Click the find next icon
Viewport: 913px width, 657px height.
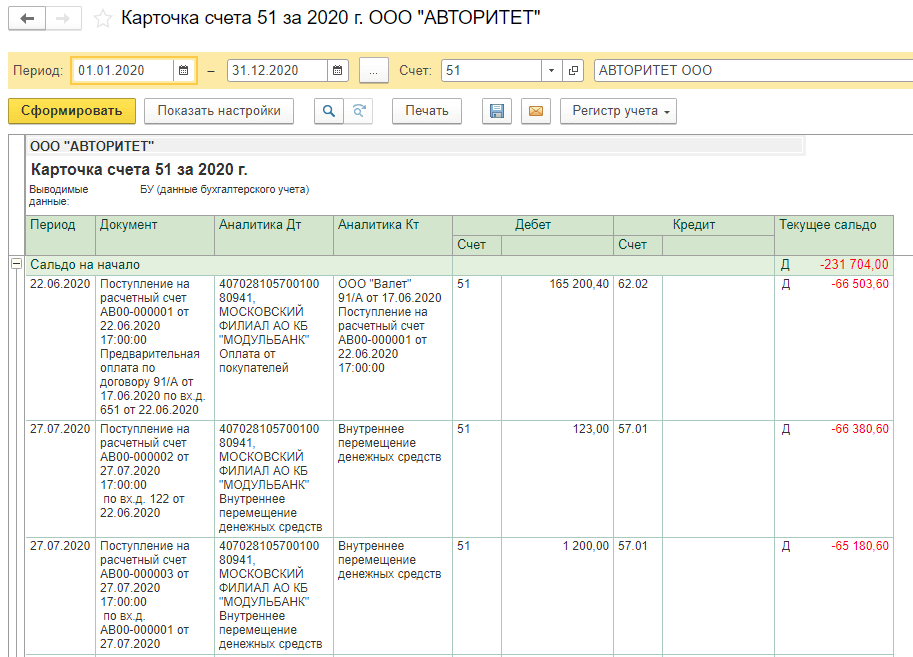pyautogui.click(x=358, y=111)
